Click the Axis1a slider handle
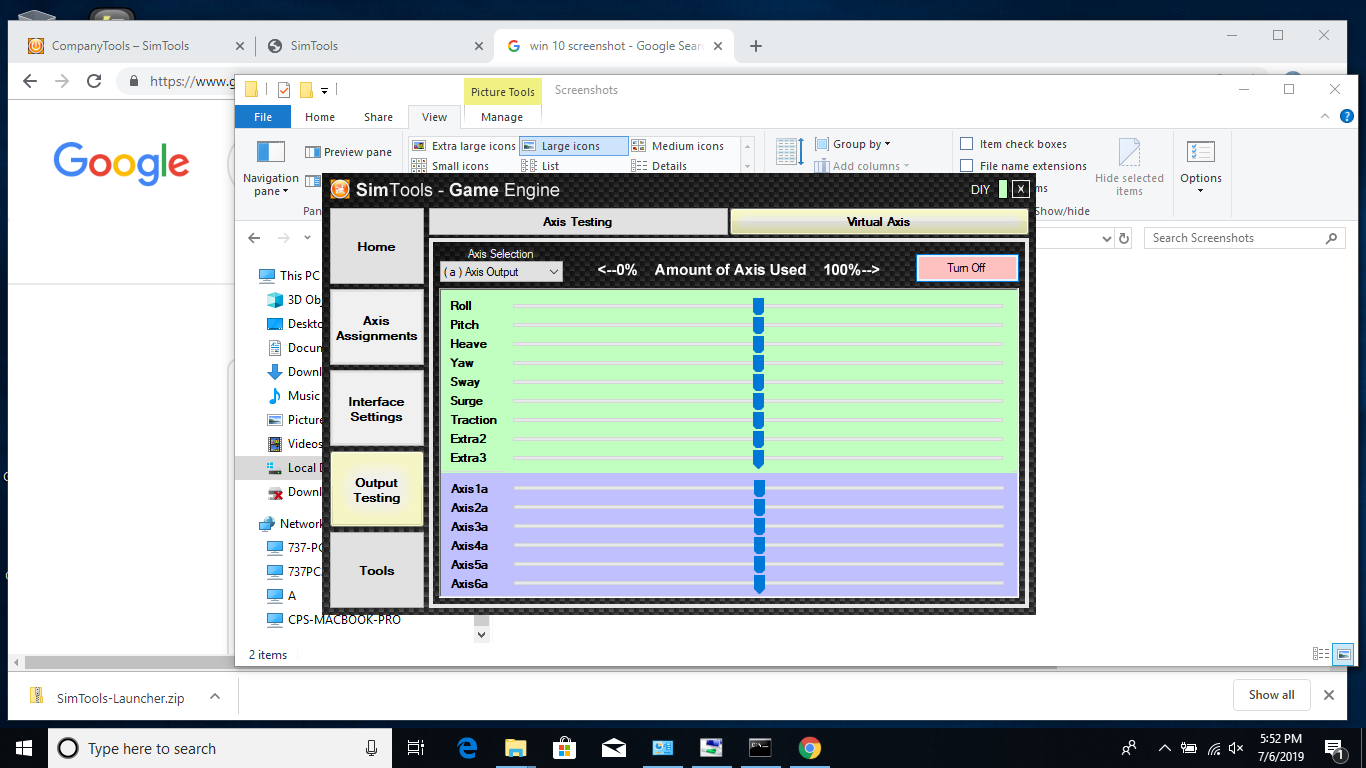Screen dimensions: 1366x768 759,488
